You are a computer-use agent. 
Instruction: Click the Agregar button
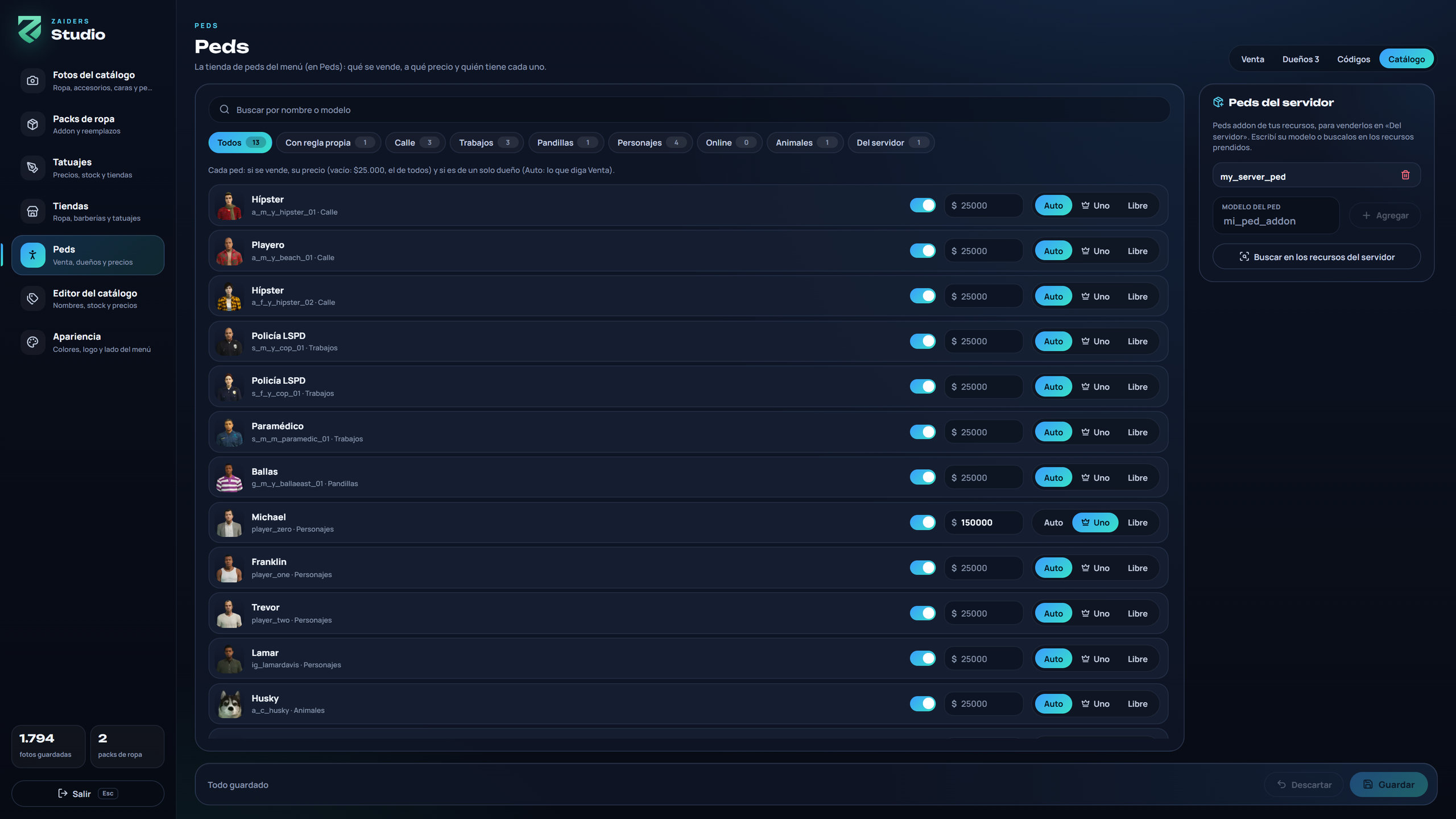point(1385,216)
